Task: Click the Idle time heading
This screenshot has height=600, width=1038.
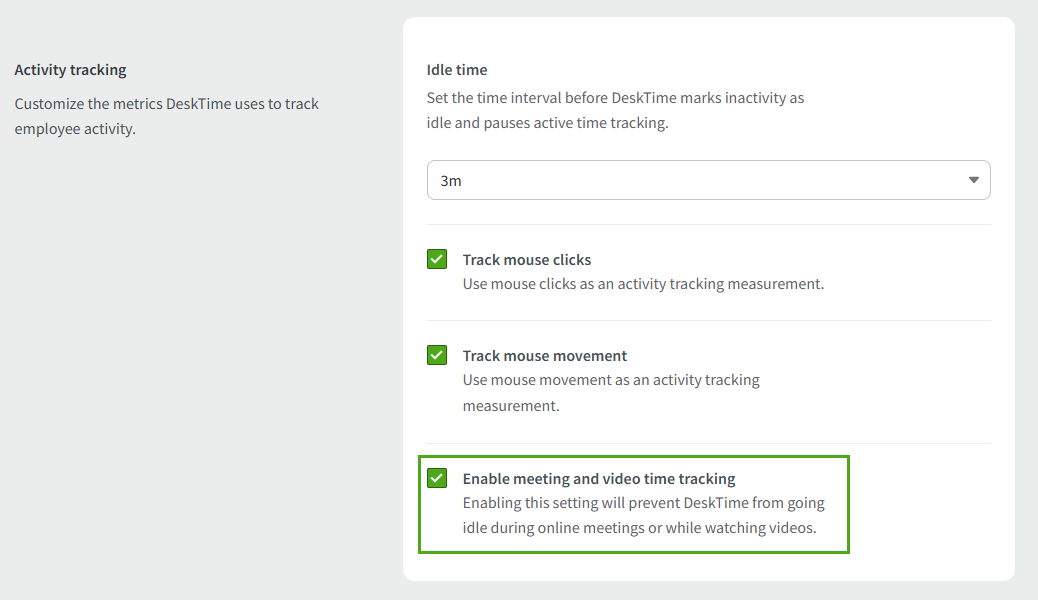Action: pyautogui.click(x=456, y=69)
